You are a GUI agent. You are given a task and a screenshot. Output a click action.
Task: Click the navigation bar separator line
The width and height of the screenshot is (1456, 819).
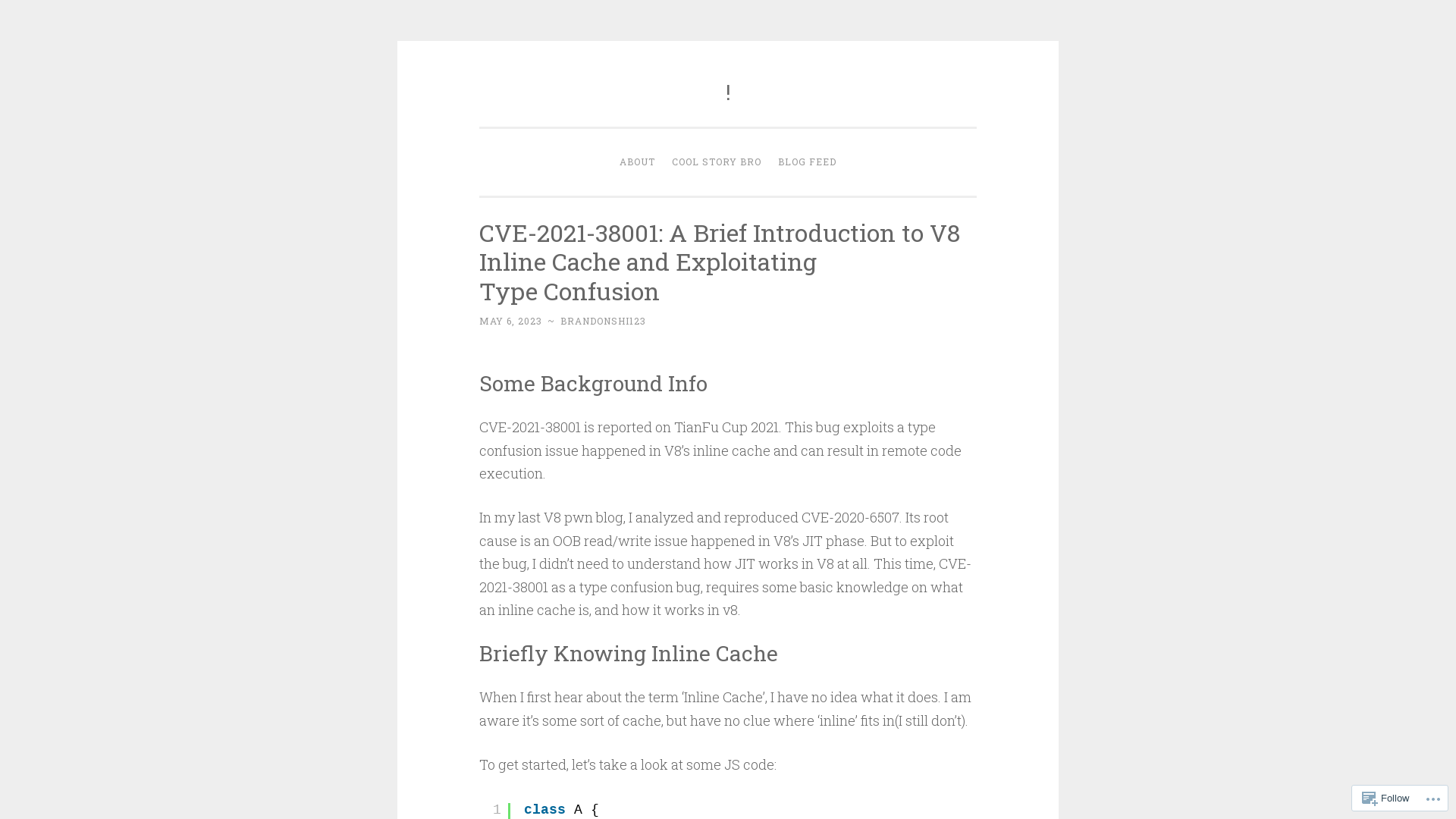[728, 128]
